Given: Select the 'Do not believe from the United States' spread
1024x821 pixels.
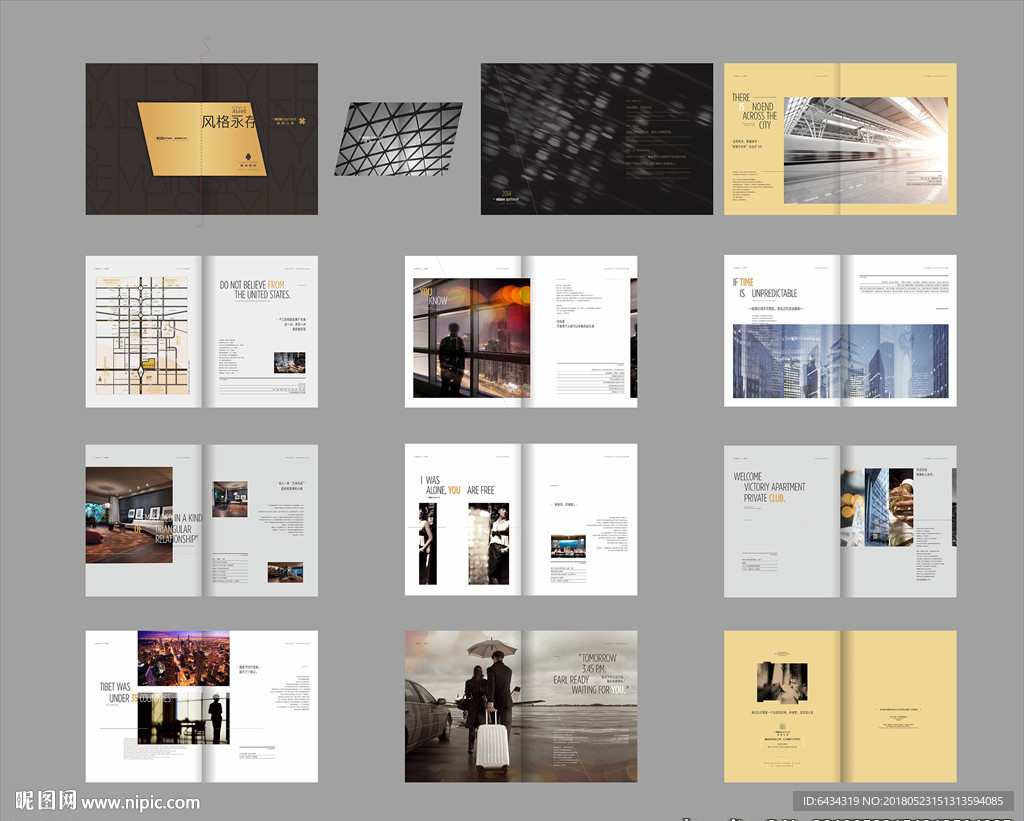Looking at the screenshot, I should click(202, 331).
